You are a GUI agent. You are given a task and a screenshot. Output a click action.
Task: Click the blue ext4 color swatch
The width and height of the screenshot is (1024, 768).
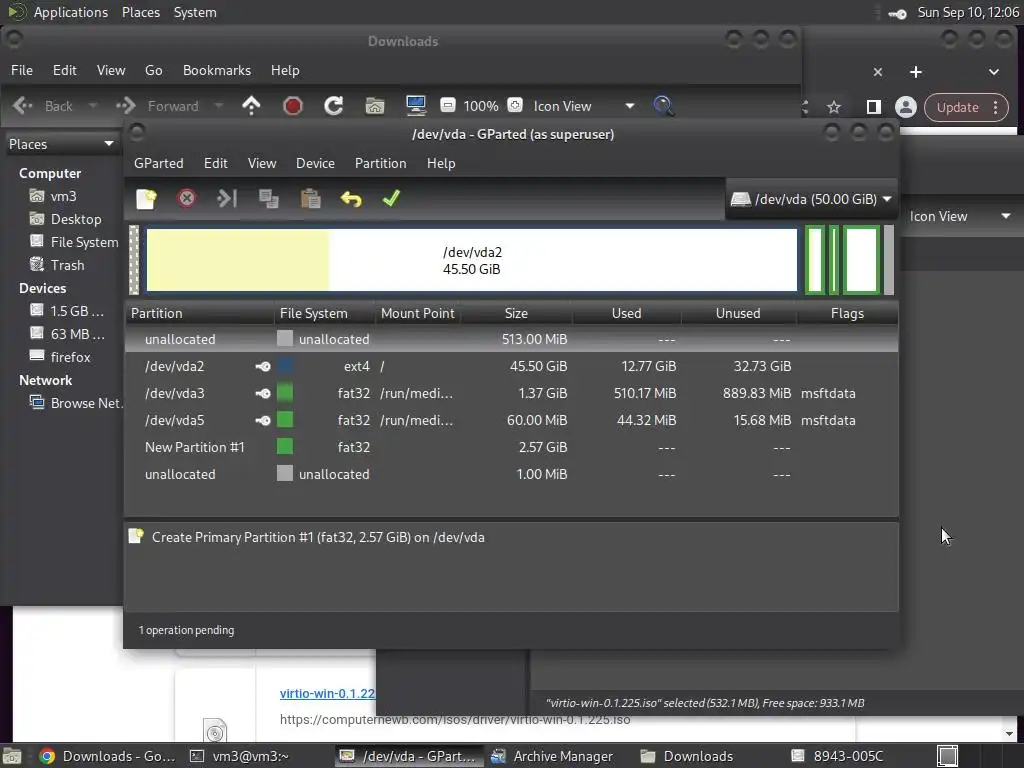[285, 366]
